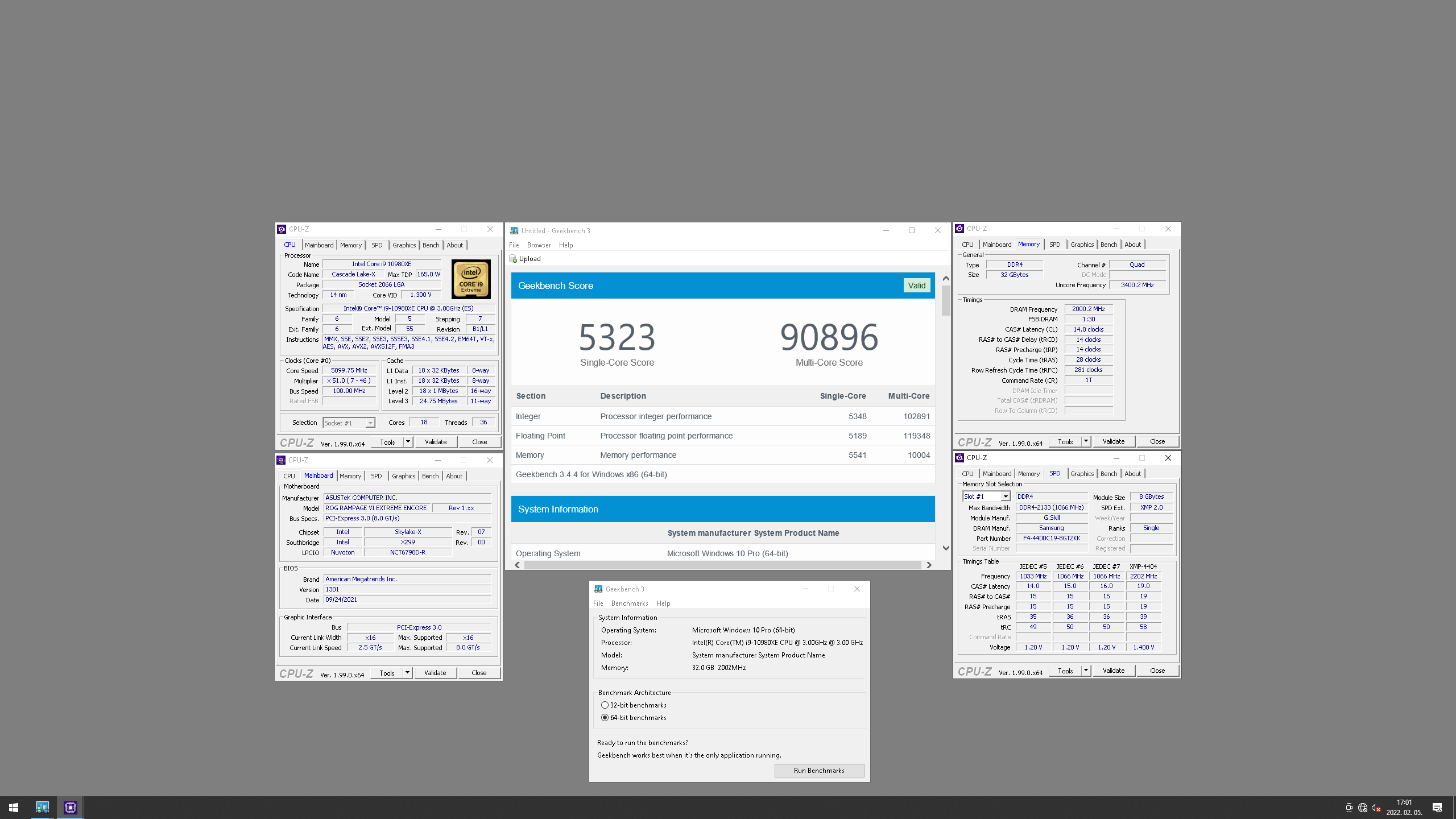
Task: Click the Geekbench horizontal scroll left arrow
Action: [x=517, y=565]
